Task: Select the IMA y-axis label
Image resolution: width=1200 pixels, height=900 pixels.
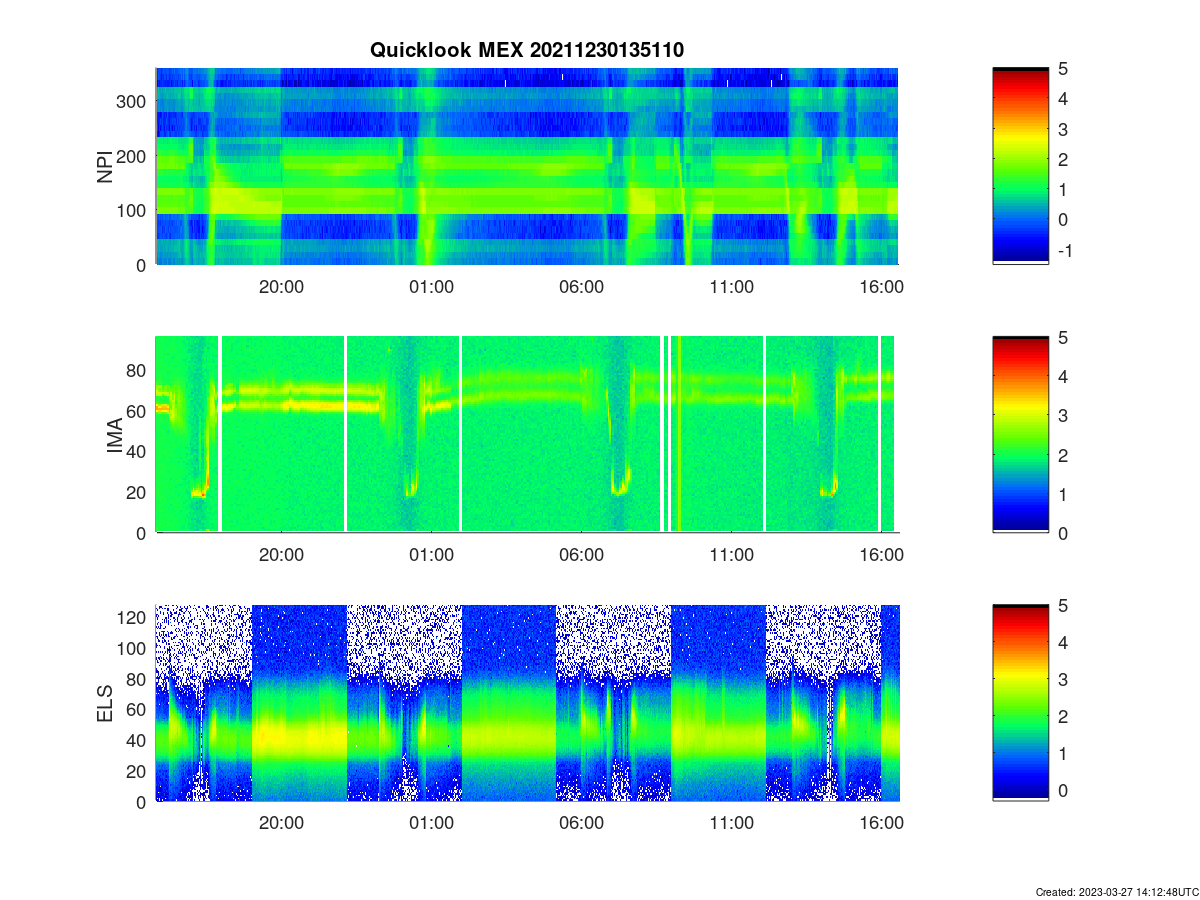Action: [114, 435]
